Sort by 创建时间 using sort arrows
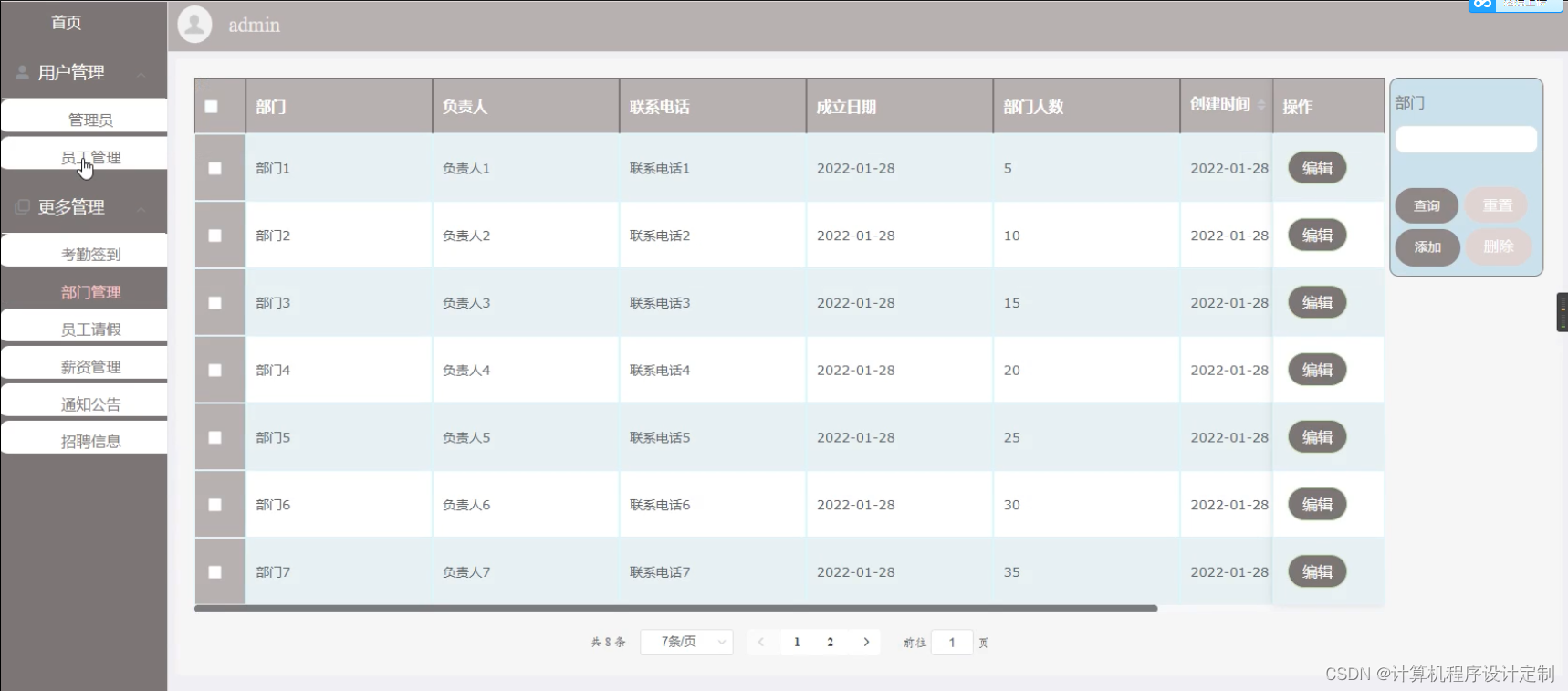 (1261, 105)
